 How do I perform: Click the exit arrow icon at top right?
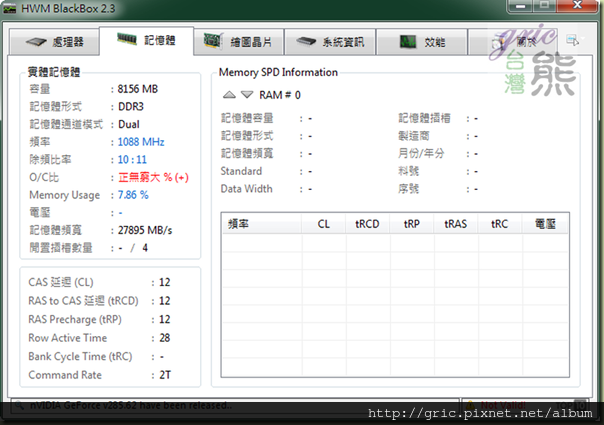click(572, 40)
